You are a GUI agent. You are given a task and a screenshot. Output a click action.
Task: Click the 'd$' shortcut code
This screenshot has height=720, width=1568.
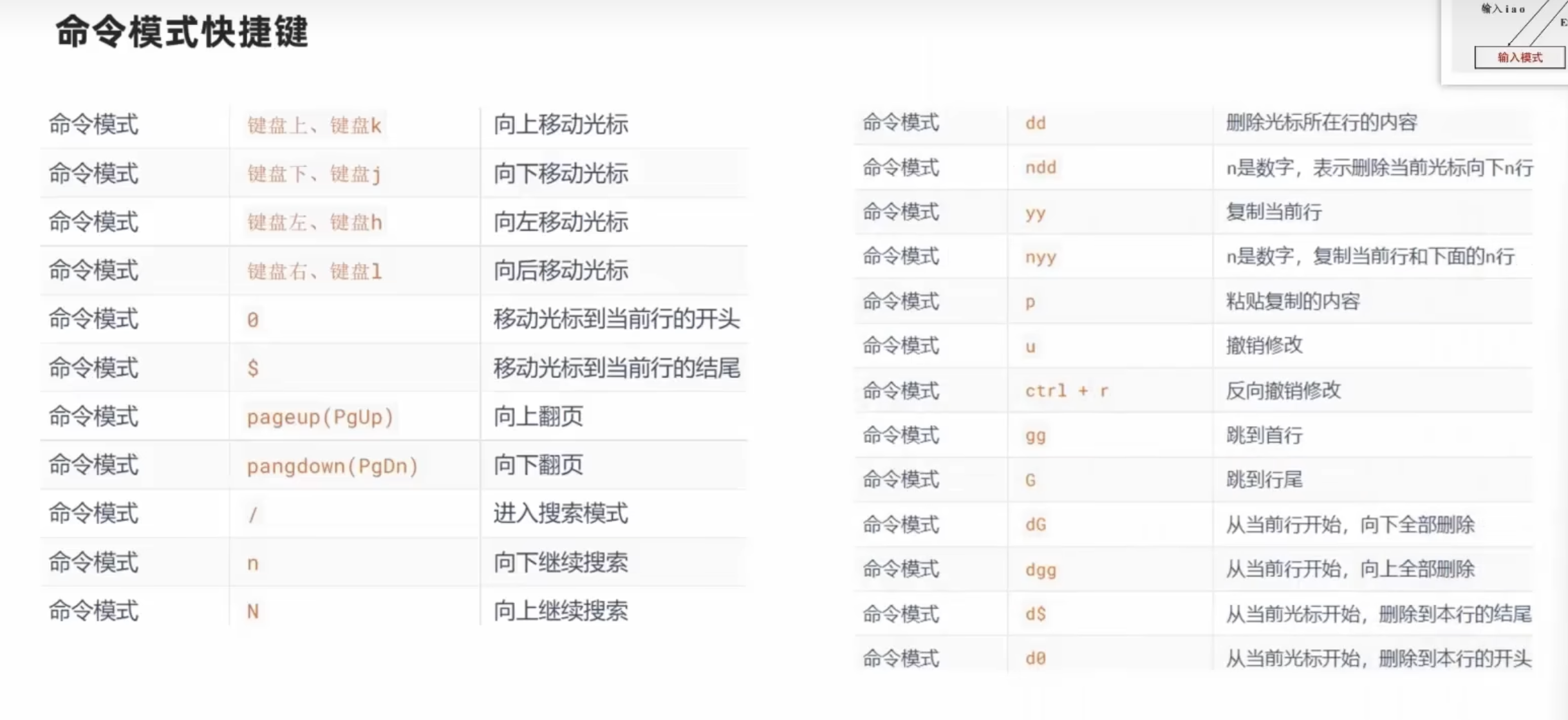1035,614
